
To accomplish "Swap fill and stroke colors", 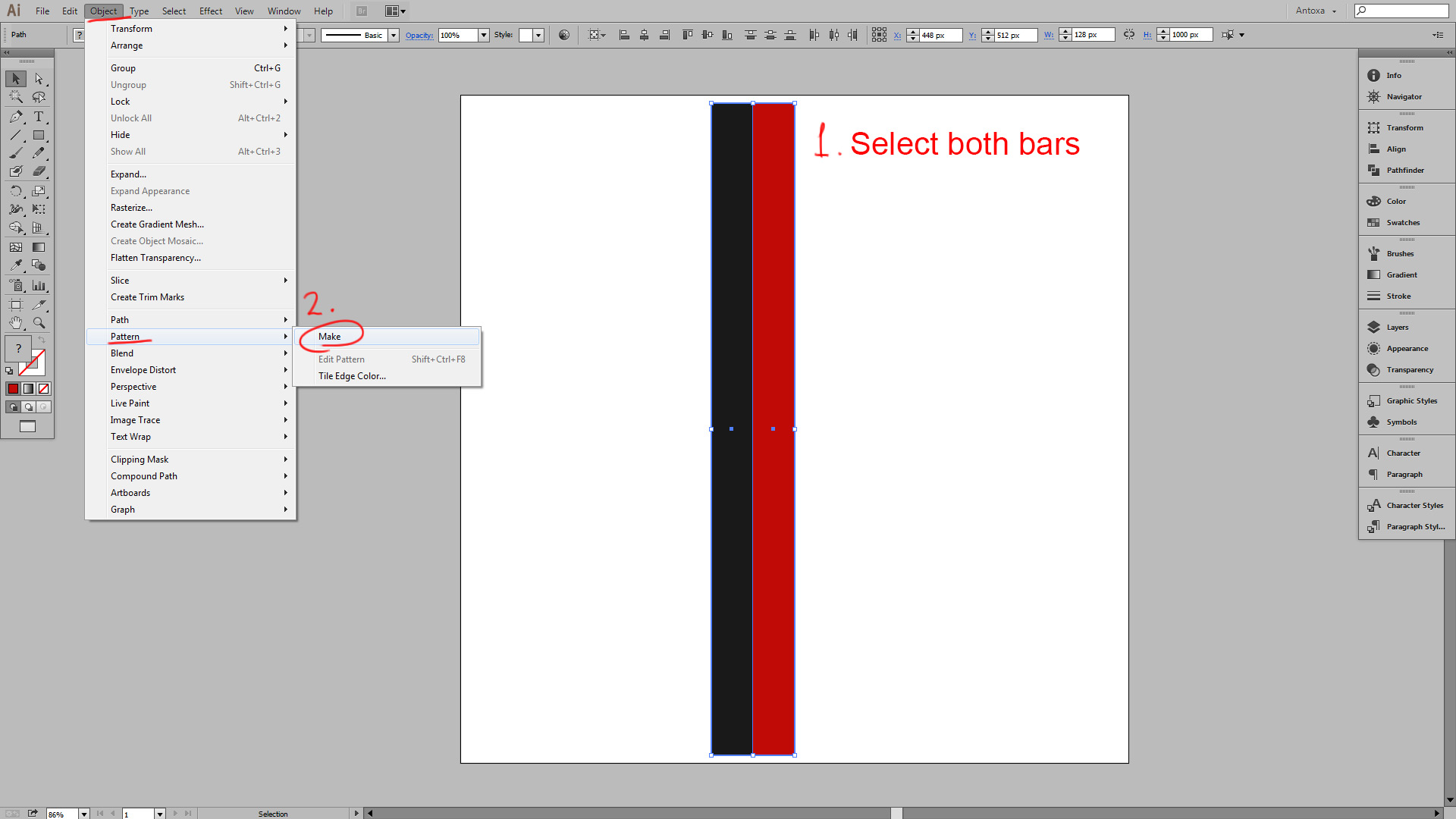I will [x=42, y=340].
